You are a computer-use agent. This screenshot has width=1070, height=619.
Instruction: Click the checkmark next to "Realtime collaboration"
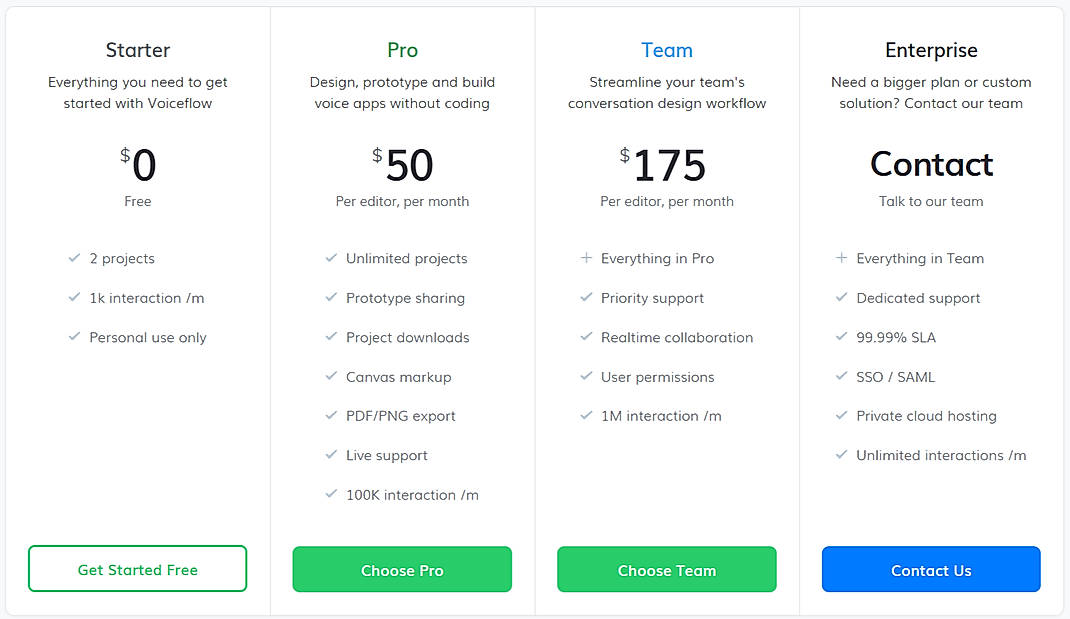coord(585,337)
